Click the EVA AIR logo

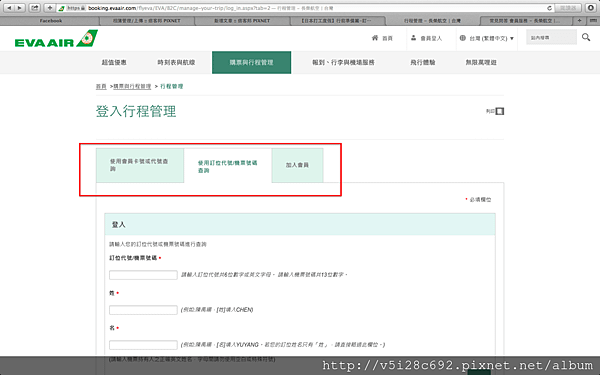pyautogui.click(x=56, y=39)
